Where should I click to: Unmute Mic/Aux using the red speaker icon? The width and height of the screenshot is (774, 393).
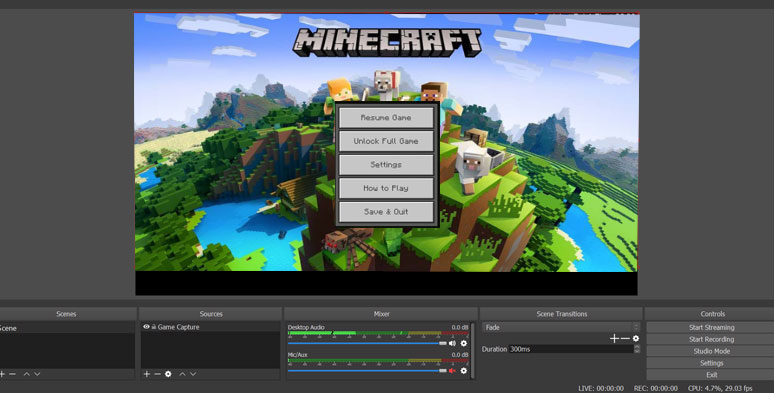click(452, 371)
